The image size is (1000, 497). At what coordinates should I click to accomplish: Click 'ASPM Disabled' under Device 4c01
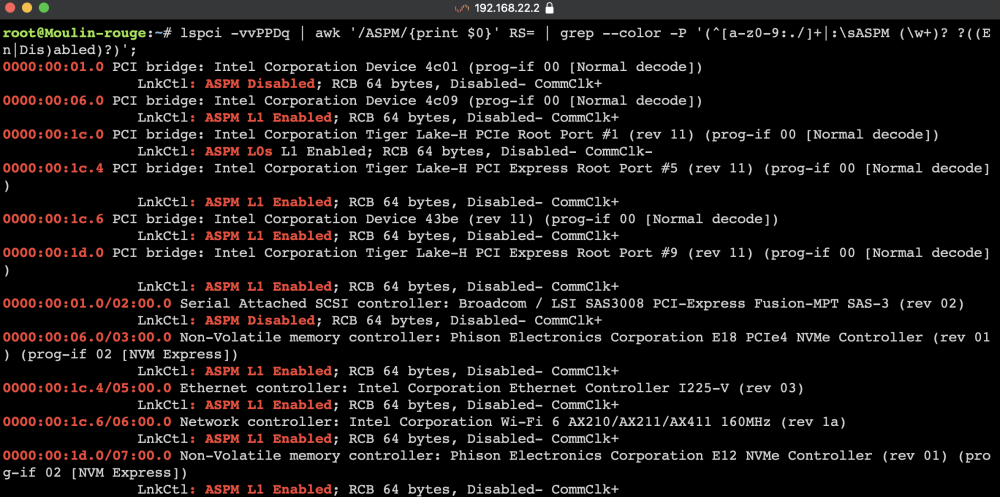[x=260, y=84]
